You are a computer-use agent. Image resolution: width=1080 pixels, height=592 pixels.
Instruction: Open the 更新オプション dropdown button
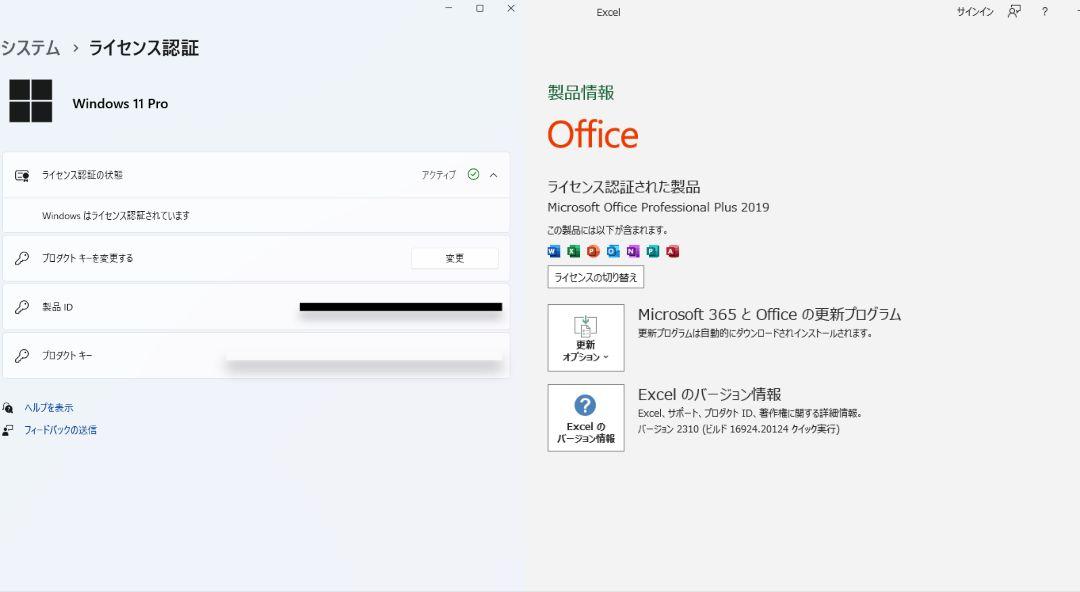click(x=586, y=338)
